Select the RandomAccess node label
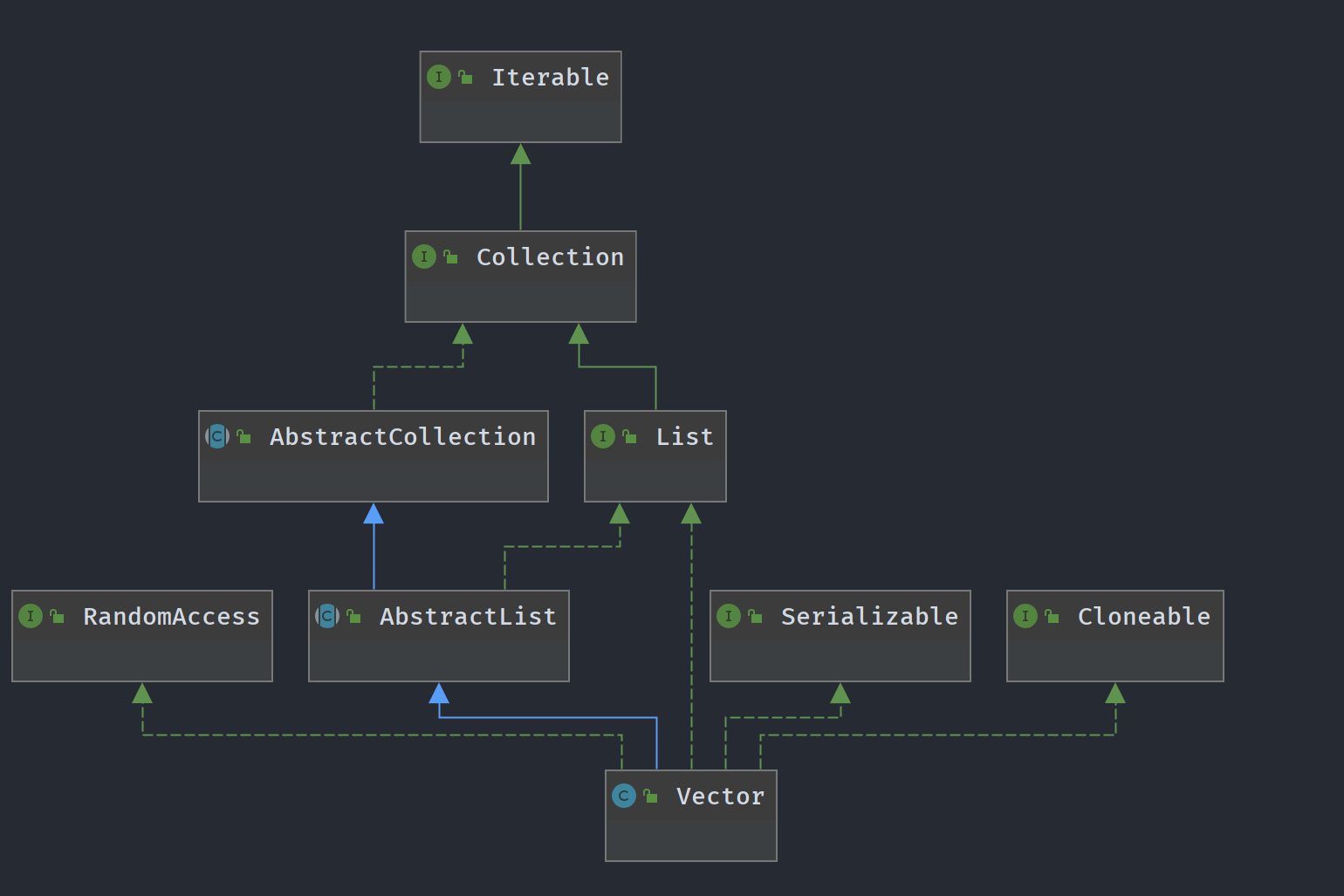The height and width of the screenshot is (896, 1344). tap(171, 617)
